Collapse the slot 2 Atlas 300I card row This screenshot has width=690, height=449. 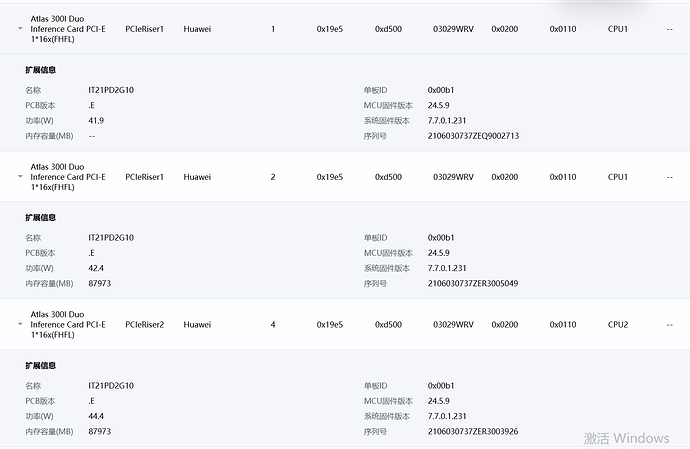point(19,177)
